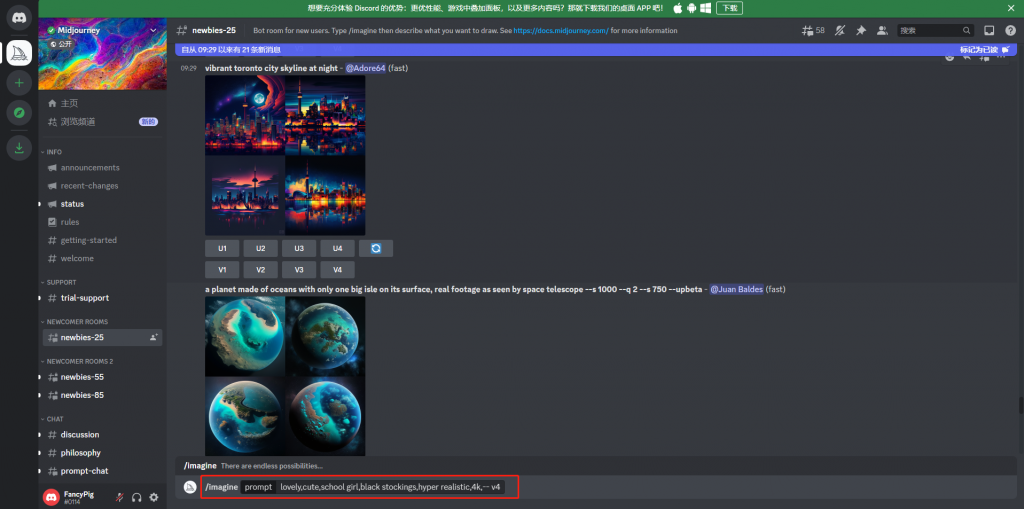Click the Android download icon in banner

[x=692, y=8]
